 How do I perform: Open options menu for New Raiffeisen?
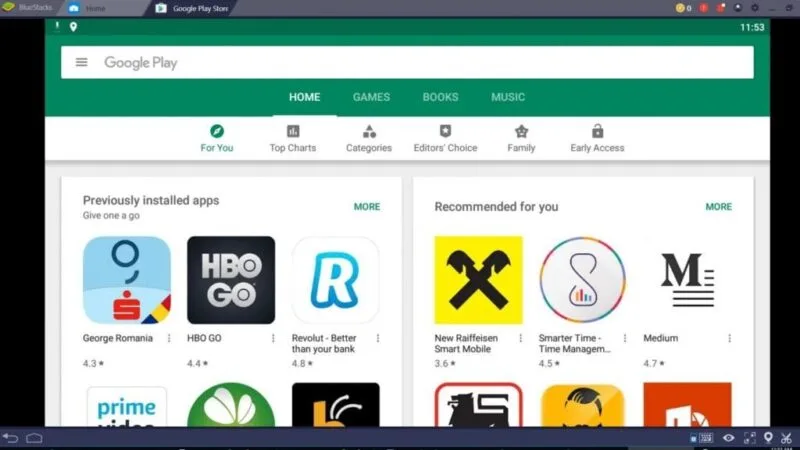pos(520,338)
